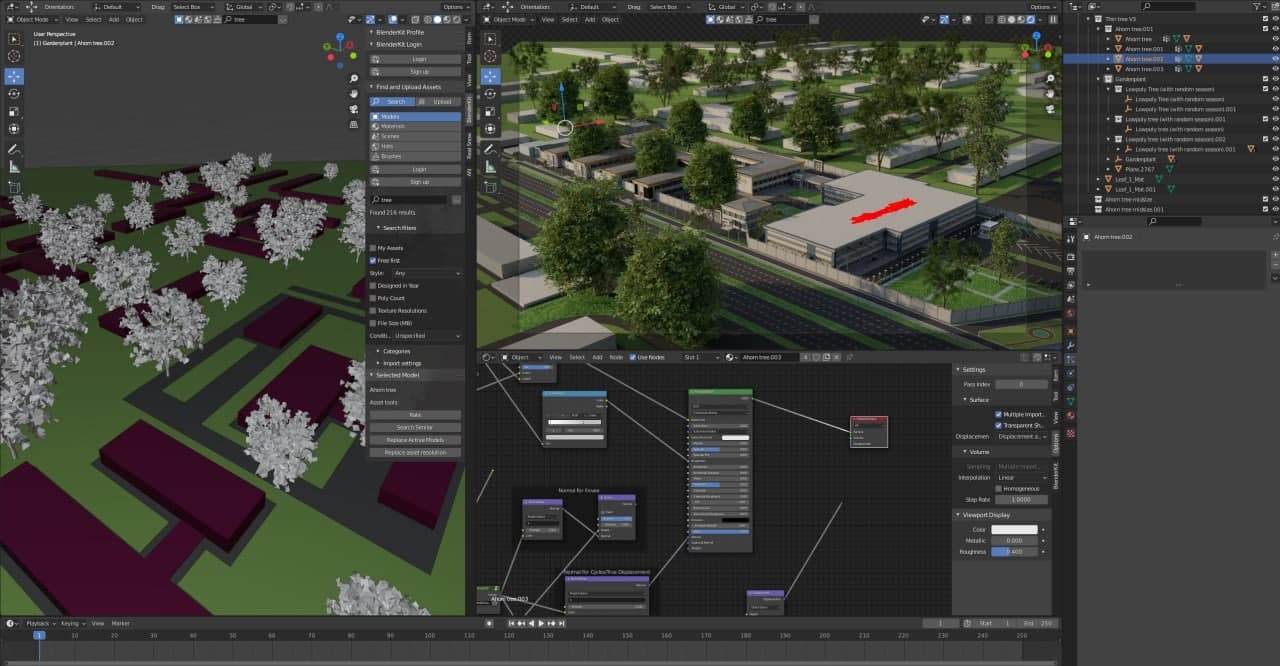Viewport: 1280px width, 666px height.
Task: Open the Interpolation dropdown showing Linear
Action: tap(1021, 478)
